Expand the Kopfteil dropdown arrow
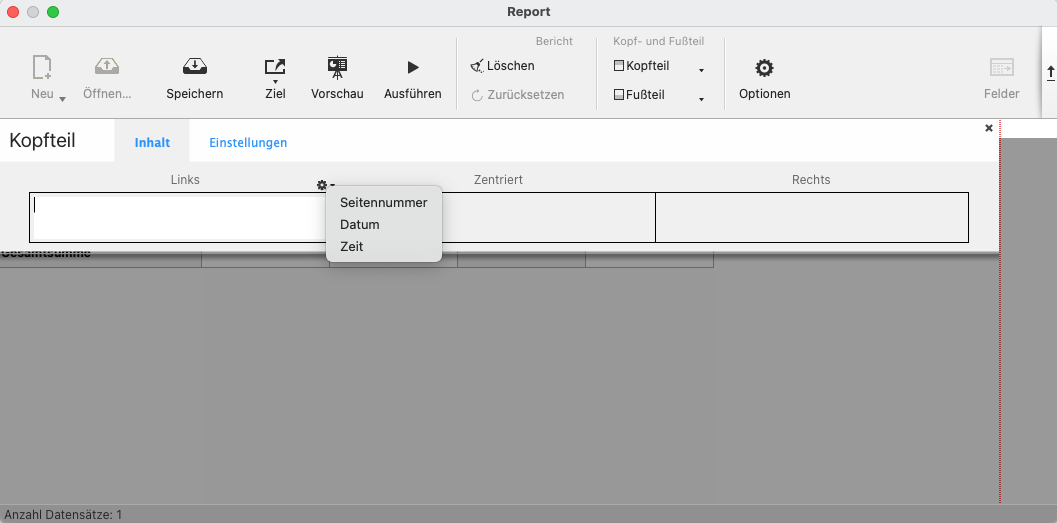 click(701, 70)
